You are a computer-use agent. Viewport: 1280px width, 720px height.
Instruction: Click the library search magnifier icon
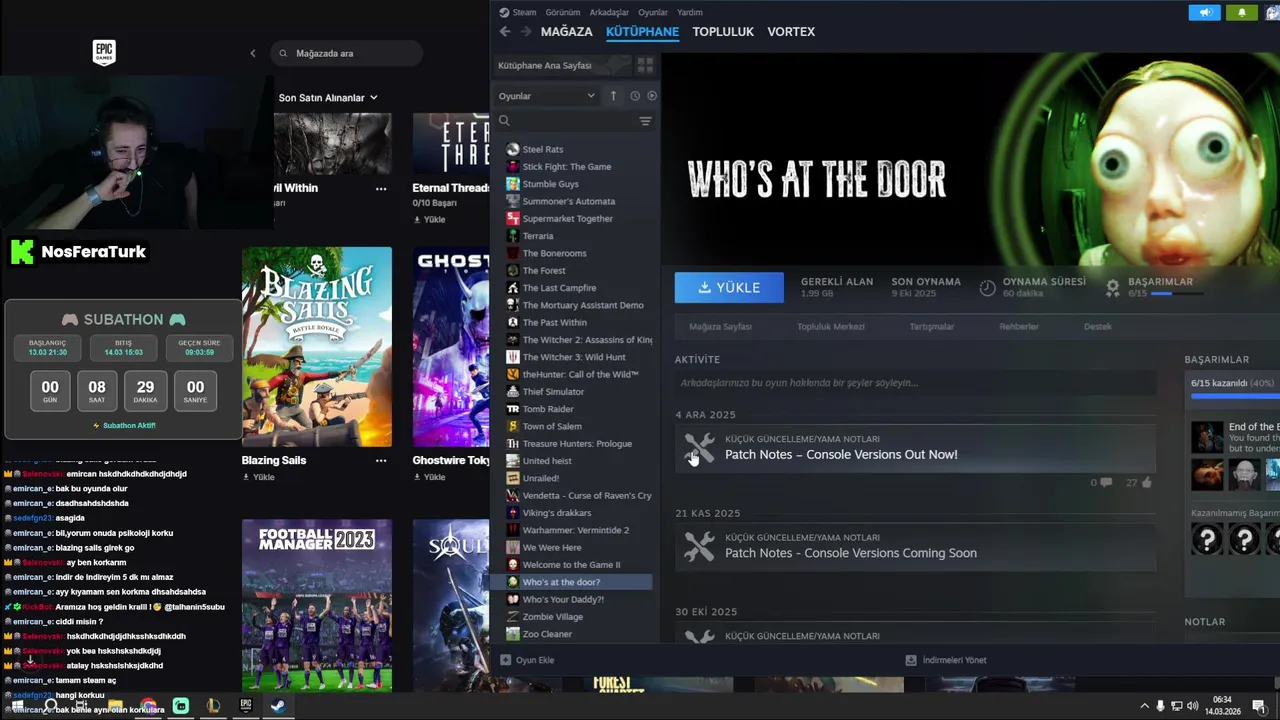[x=504, y=121]
